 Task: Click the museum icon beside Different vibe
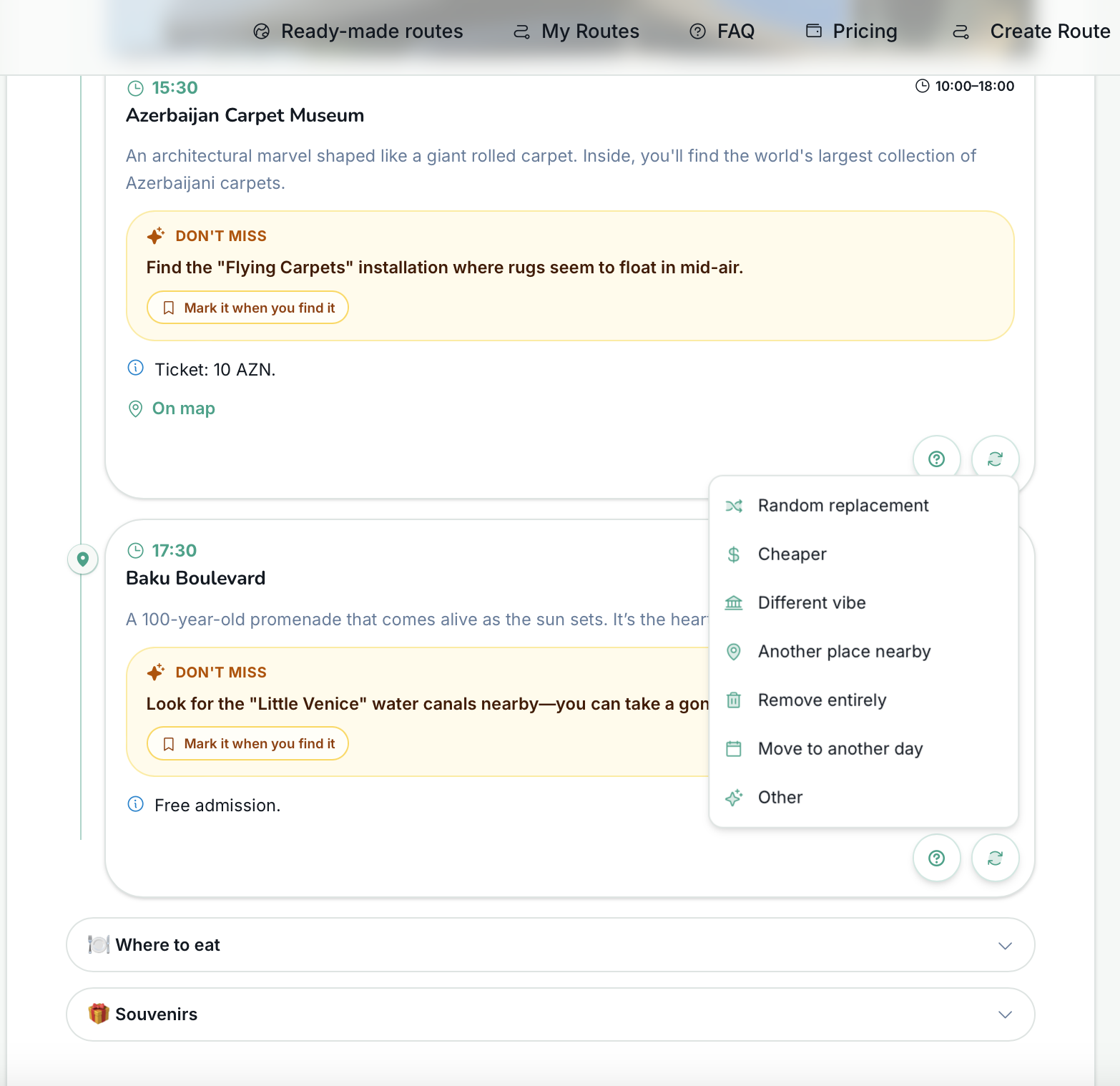click(734, 603)
